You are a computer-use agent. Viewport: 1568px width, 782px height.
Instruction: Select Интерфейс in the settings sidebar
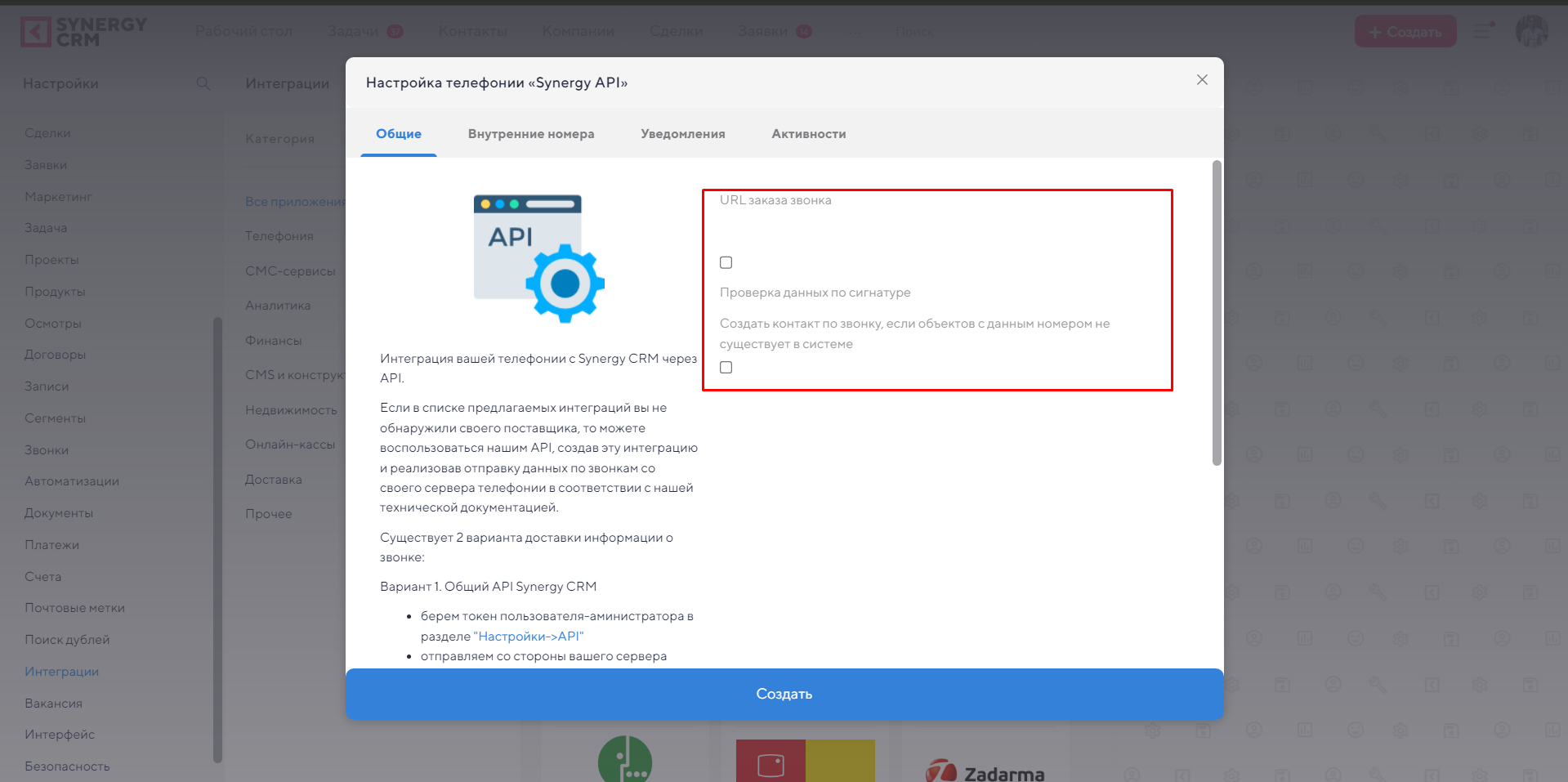(60, 735)
